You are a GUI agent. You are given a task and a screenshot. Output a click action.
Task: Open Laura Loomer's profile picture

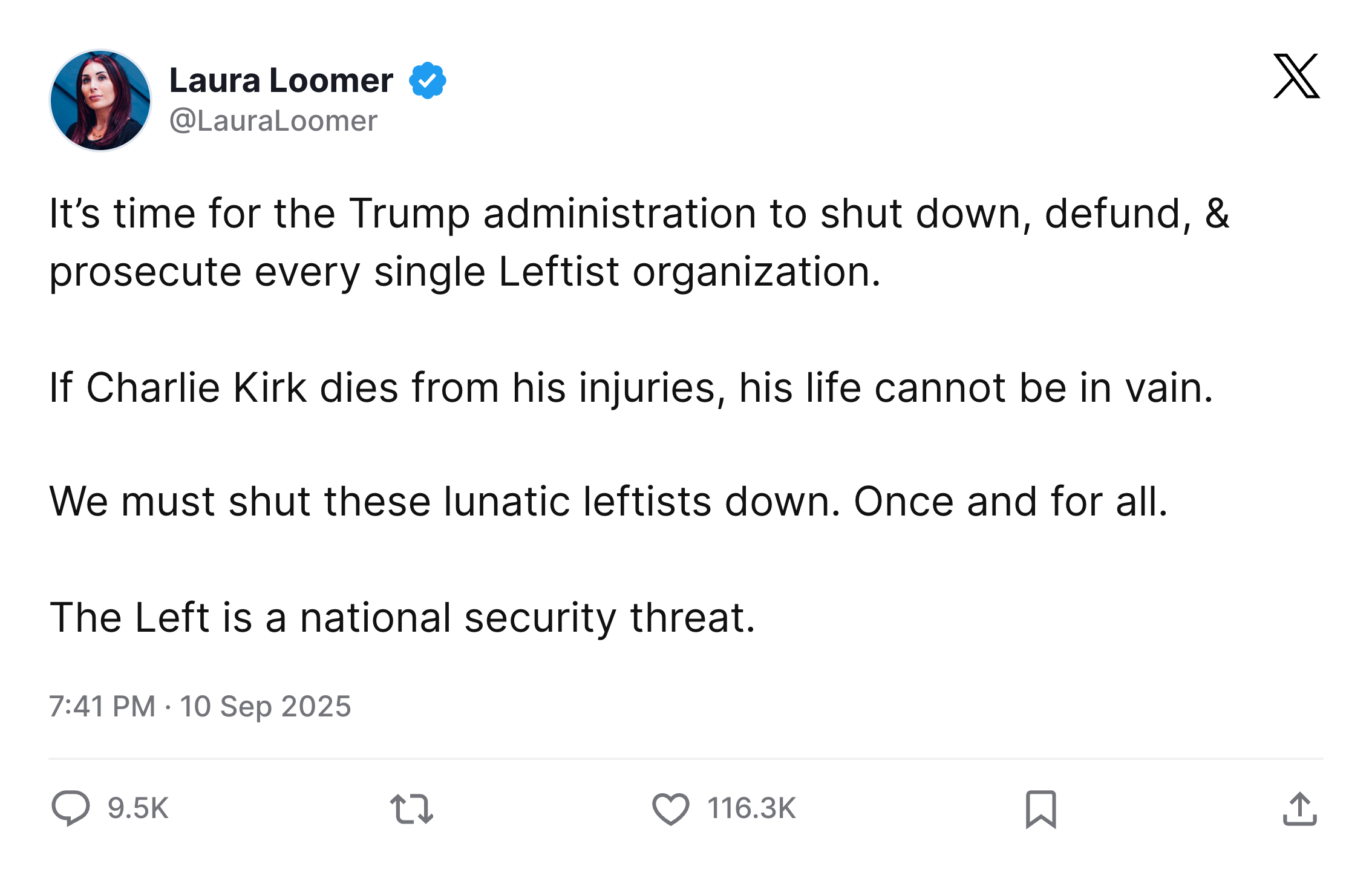100,100
